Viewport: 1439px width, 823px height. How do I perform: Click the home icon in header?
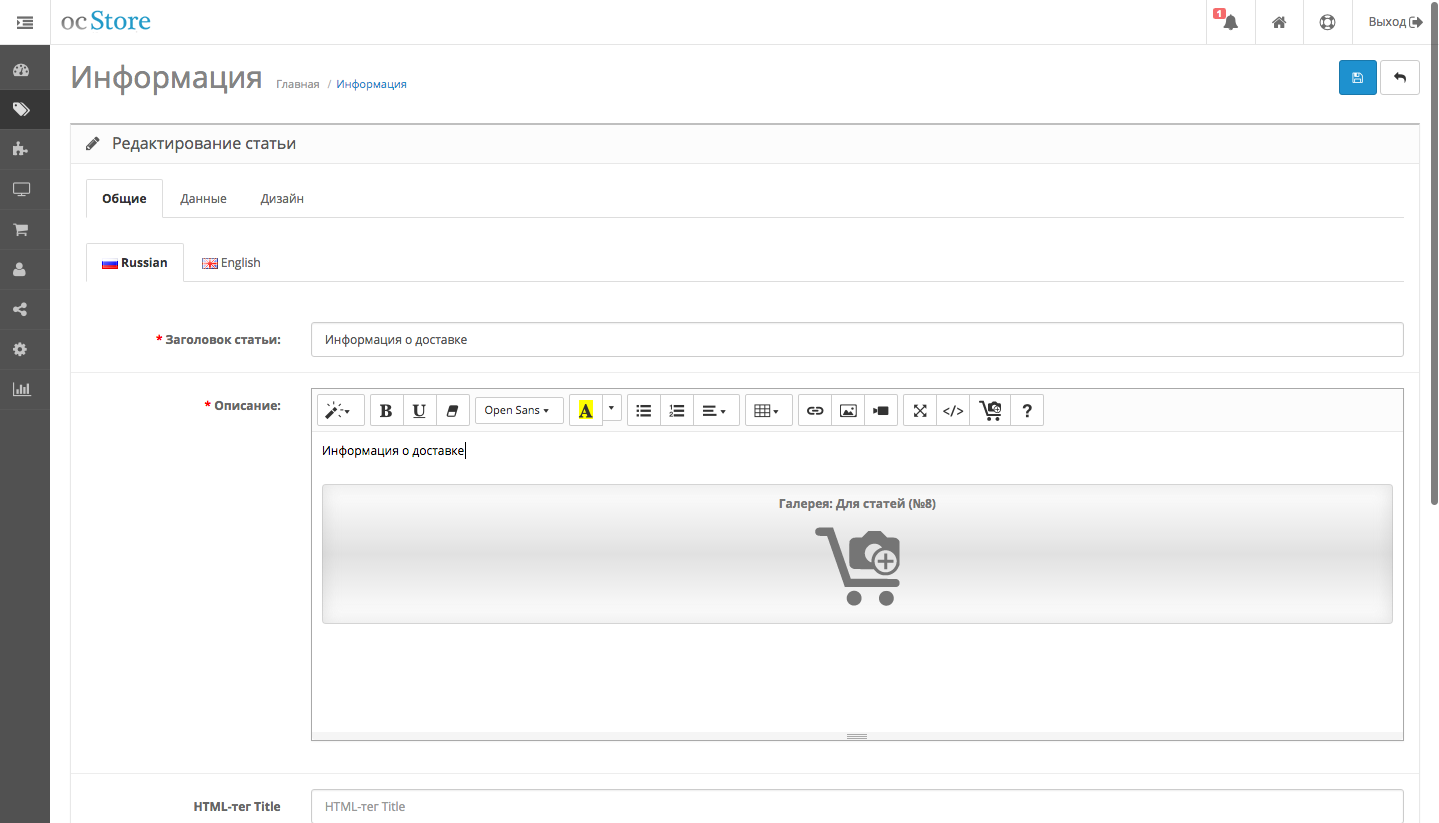point(1279,22)
